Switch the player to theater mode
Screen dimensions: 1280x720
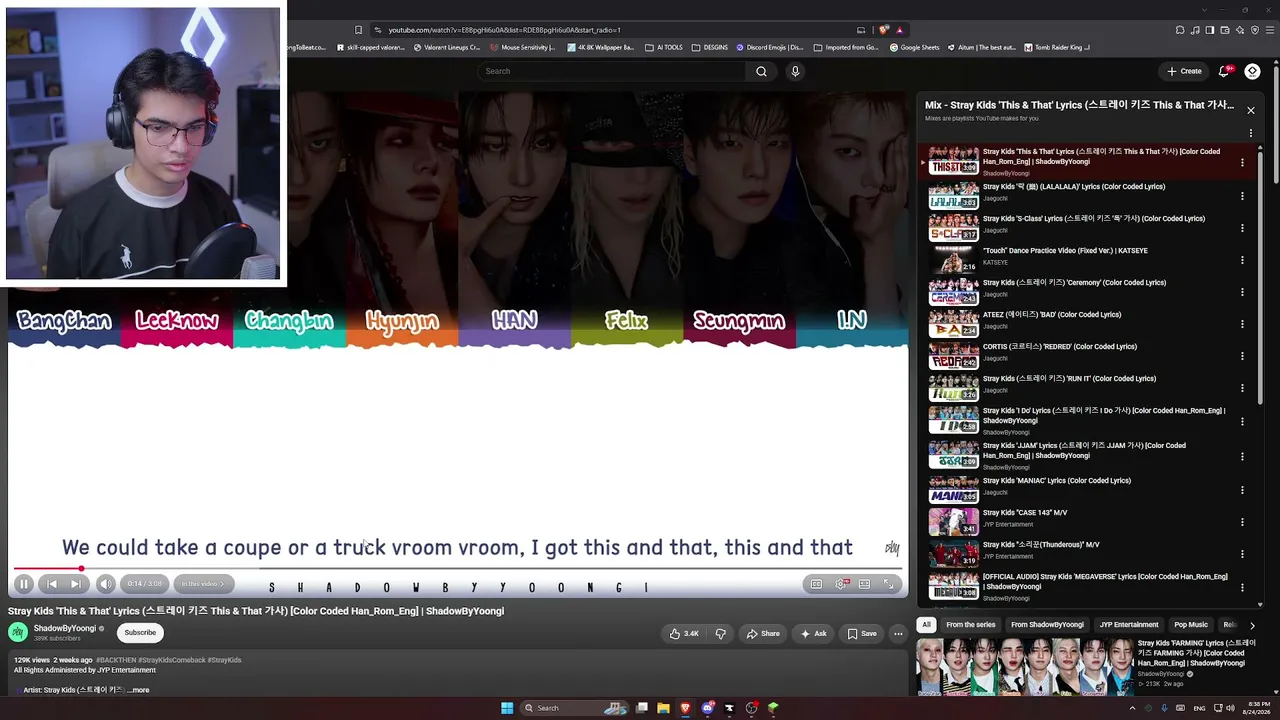pos(864,584)
